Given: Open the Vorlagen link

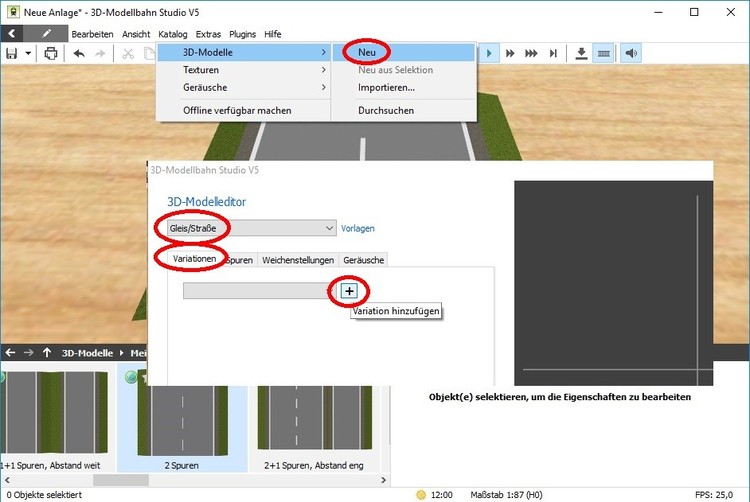Looking at the screenshot, I should (358, 228).
